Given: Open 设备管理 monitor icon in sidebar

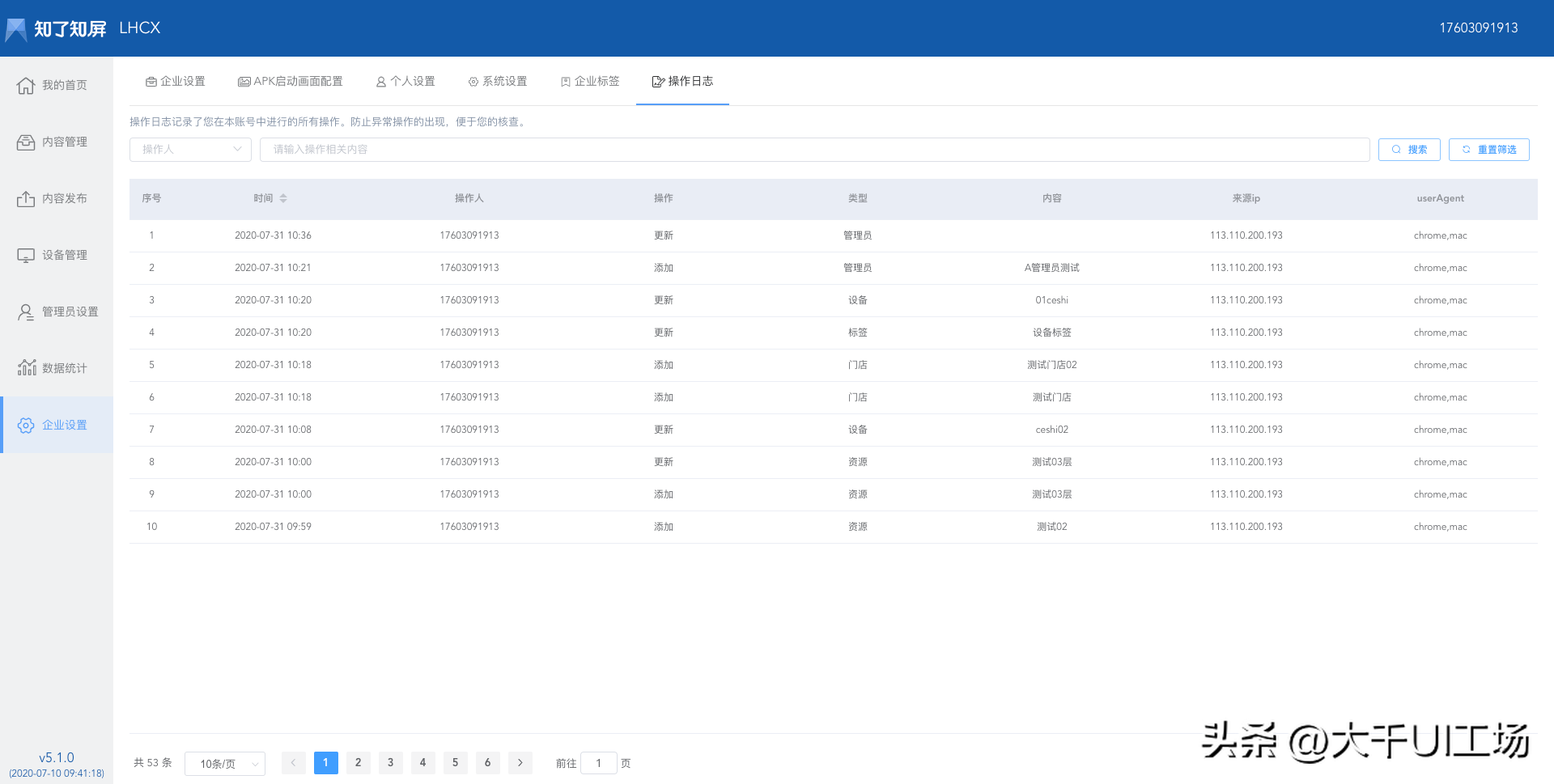Looking at the screenshot, I should click(x=26, y=255).
